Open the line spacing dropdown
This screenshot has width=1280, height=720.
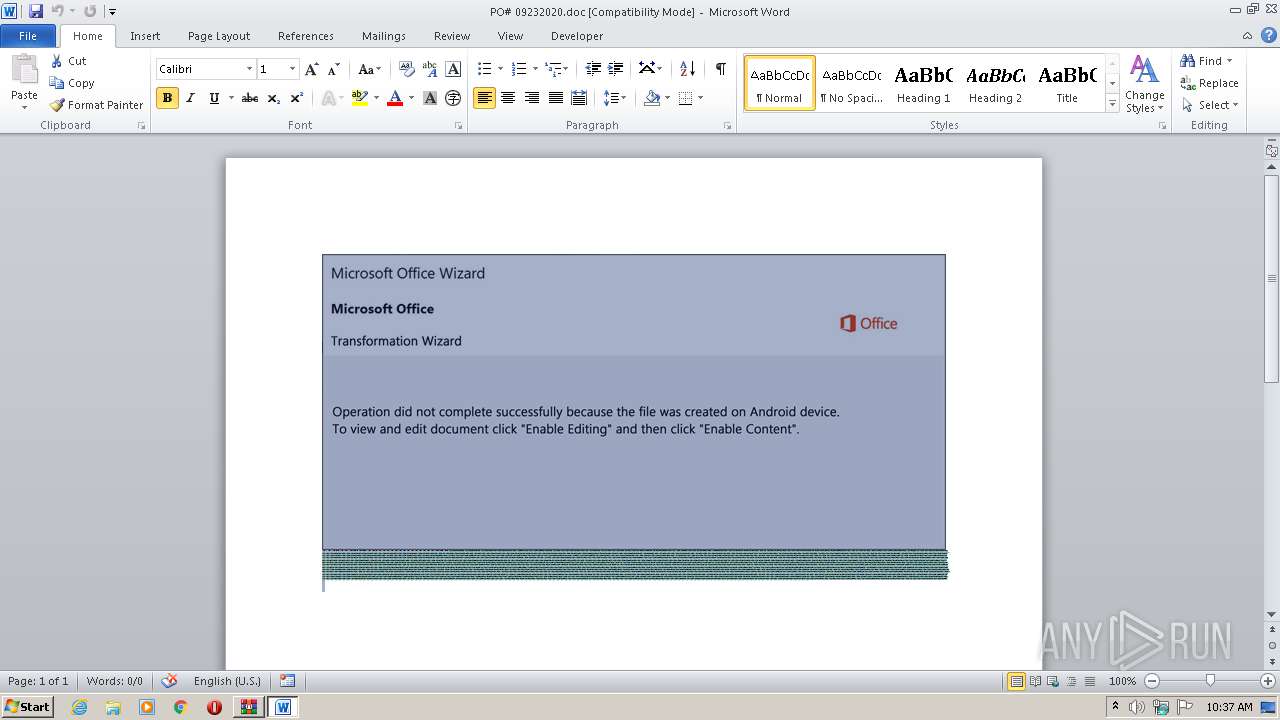[x=615, y=98]
